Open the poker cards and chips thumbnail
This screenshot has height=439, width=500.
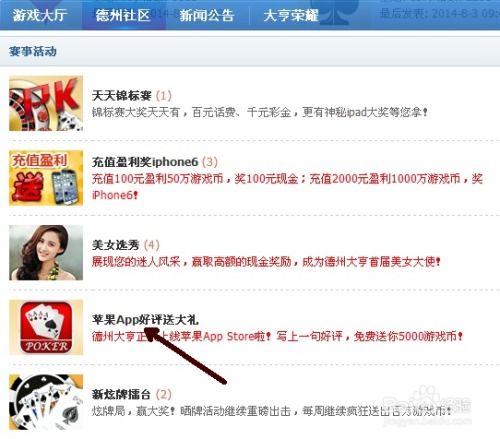[46, 402]
